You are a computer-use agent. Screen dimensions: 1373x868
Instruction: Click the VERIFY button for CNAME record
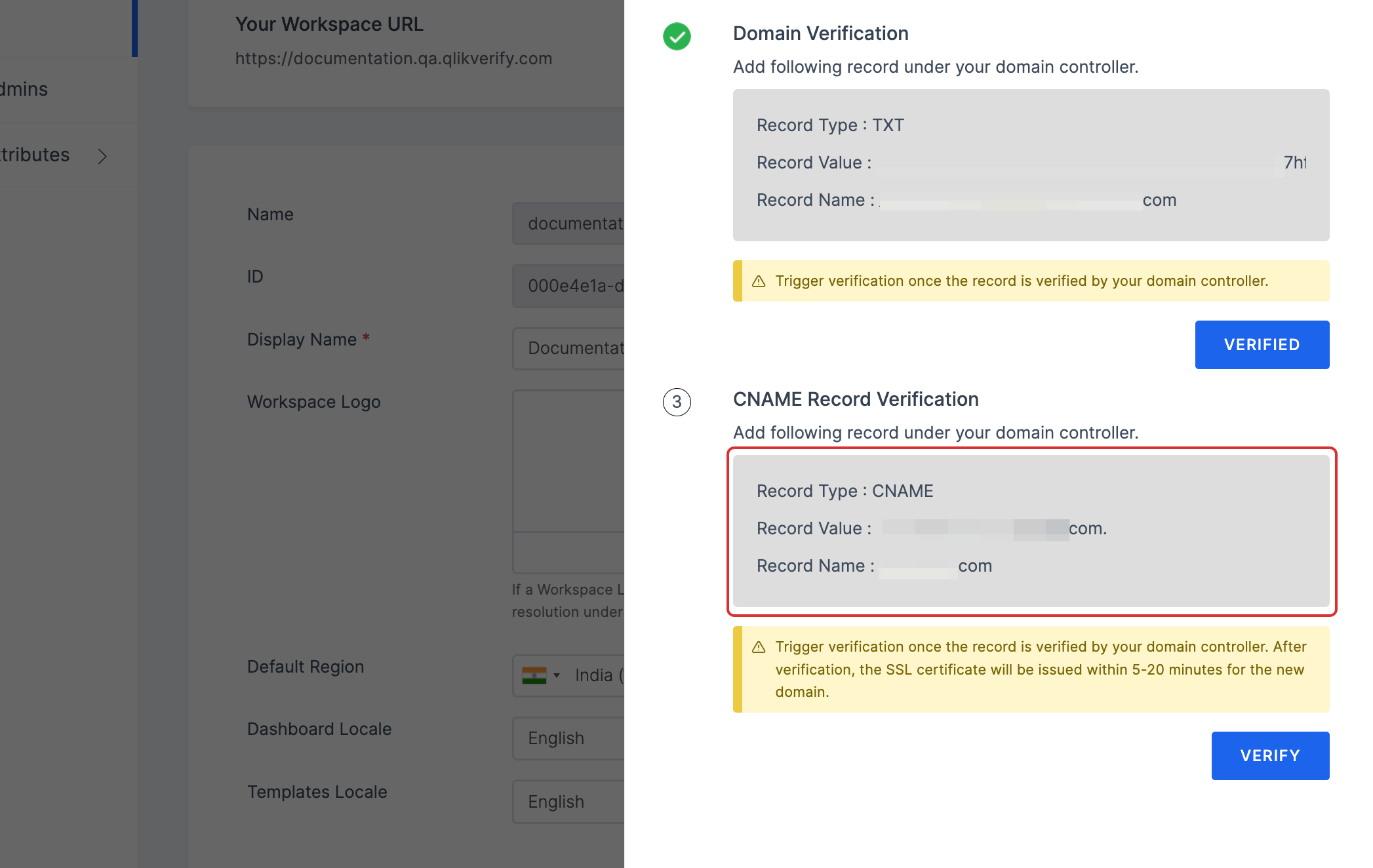point(1270,756)
